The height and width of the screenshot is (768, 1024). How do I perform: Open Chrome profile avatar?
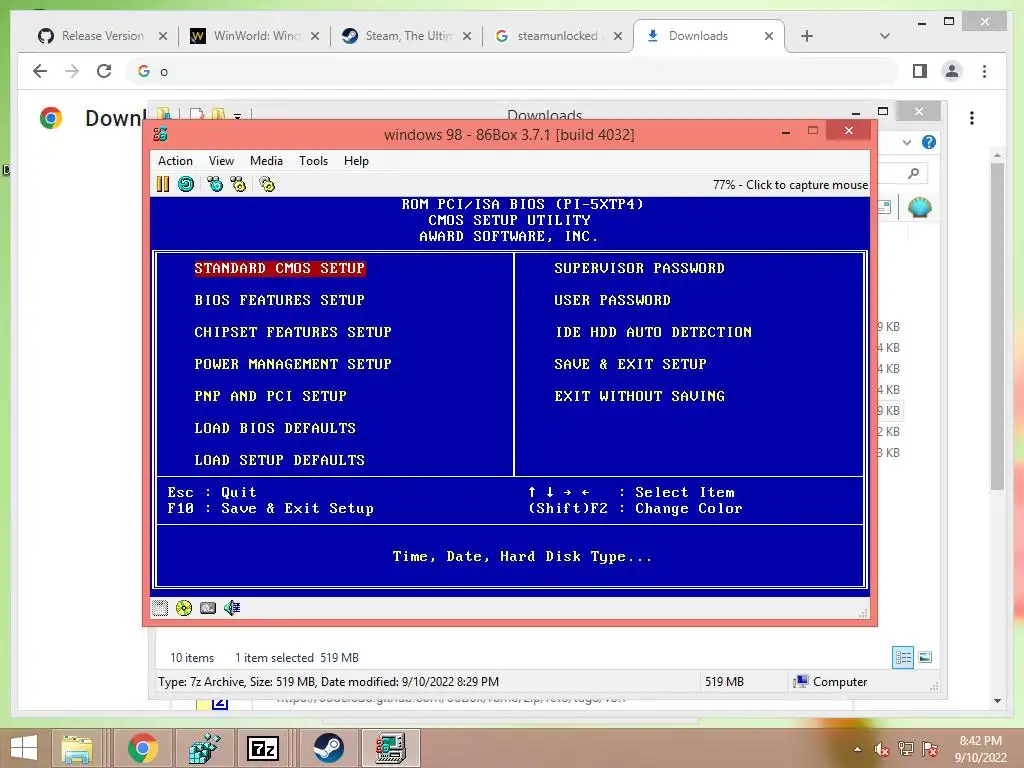click(952, 71)
